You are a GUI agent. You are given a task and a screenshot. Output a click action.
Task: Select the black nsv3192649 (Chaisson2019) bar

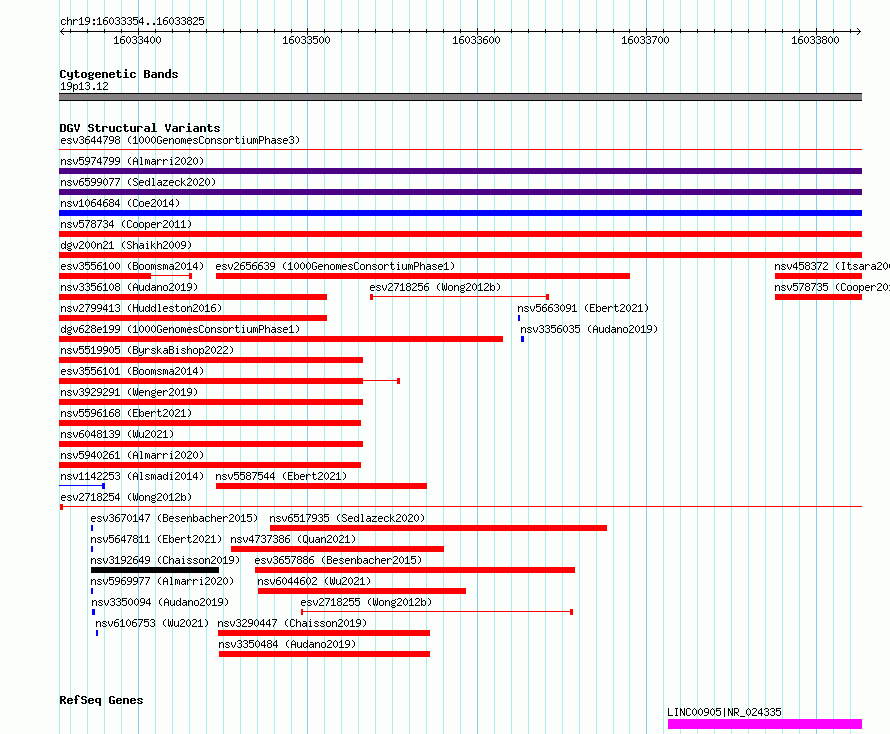tap(155, 570)
